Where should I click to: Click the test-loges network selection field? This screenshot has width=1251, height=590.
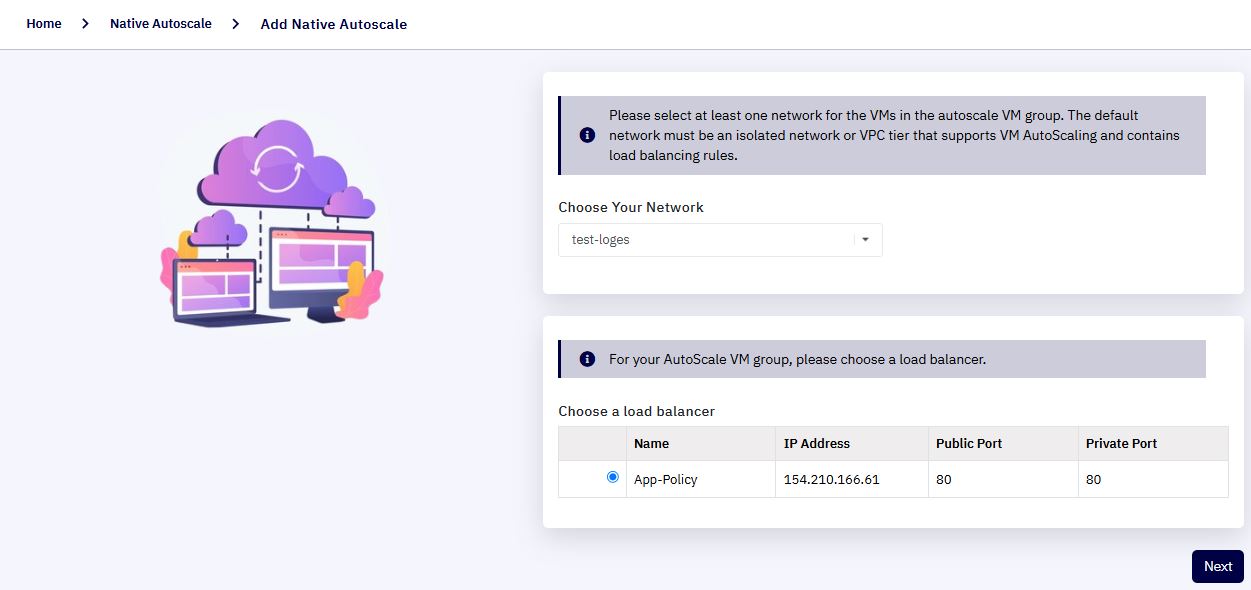pyautogui.click(x=720, y=240)
